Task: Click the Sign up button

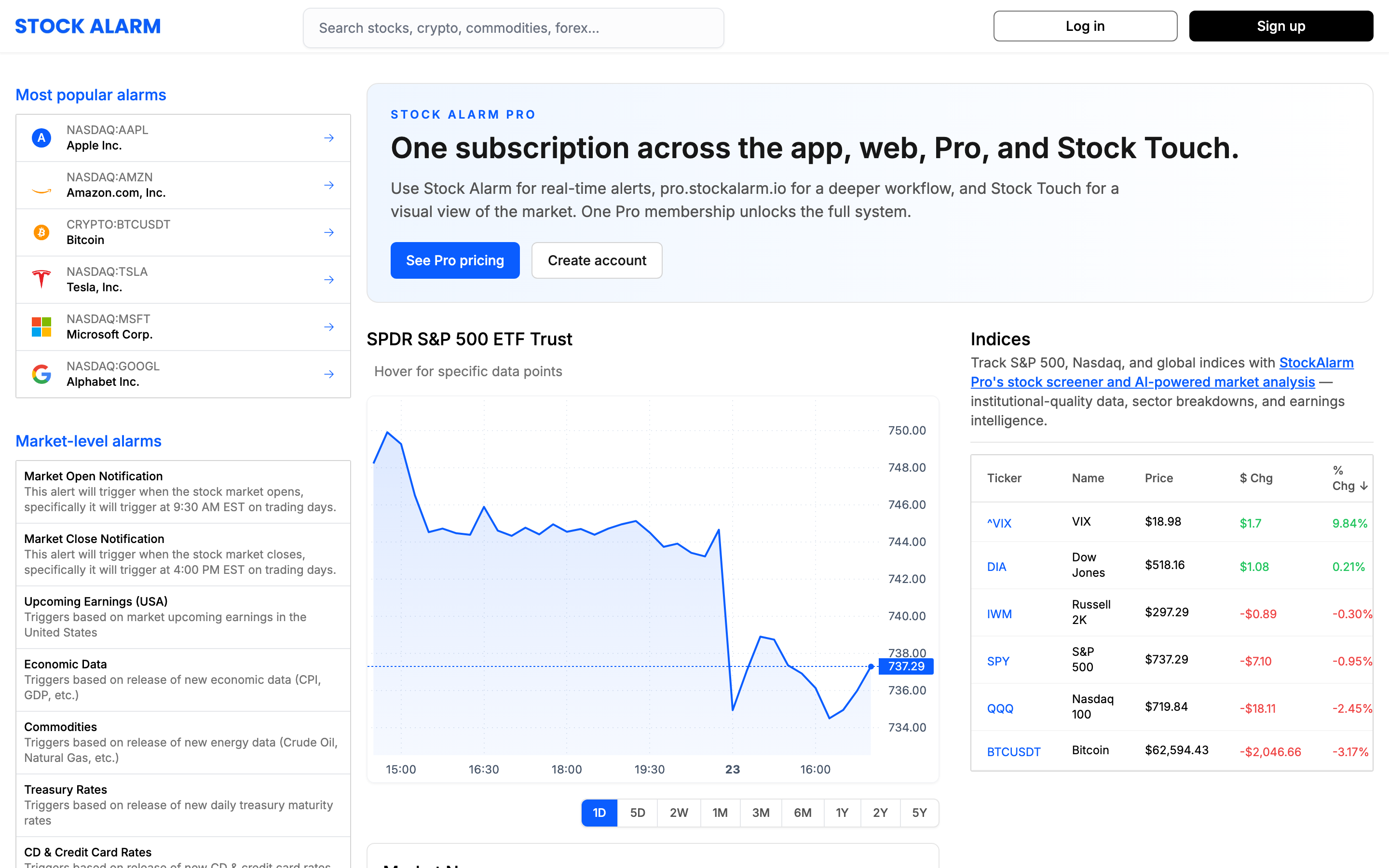Action: click(1281, 27)
